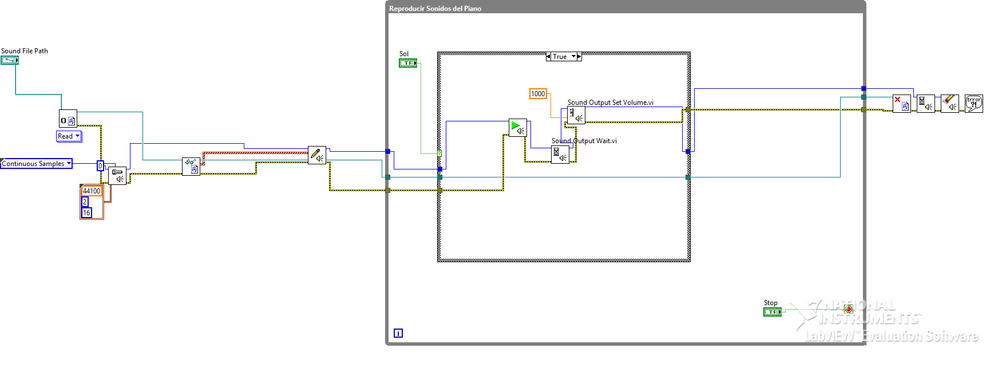Click the Sound File Open VI node
The image size is (998, 379).
click(x=68, y=118)
